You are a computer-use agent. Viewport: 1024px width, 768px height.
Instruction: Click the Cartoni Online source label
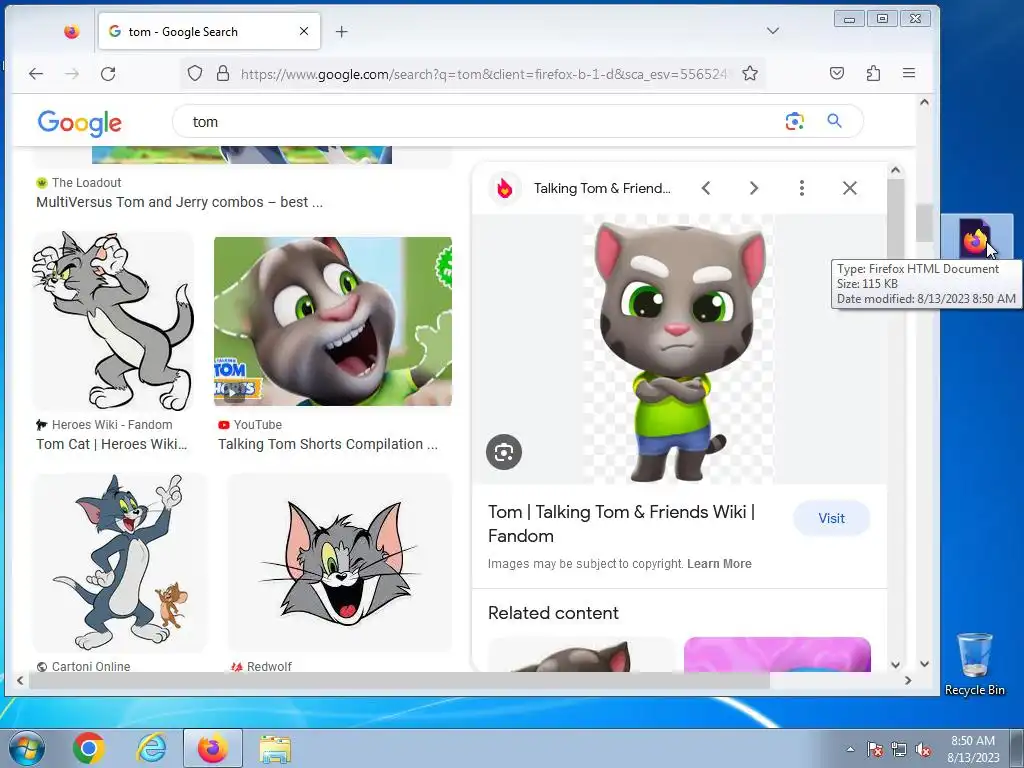coord(91,666)
